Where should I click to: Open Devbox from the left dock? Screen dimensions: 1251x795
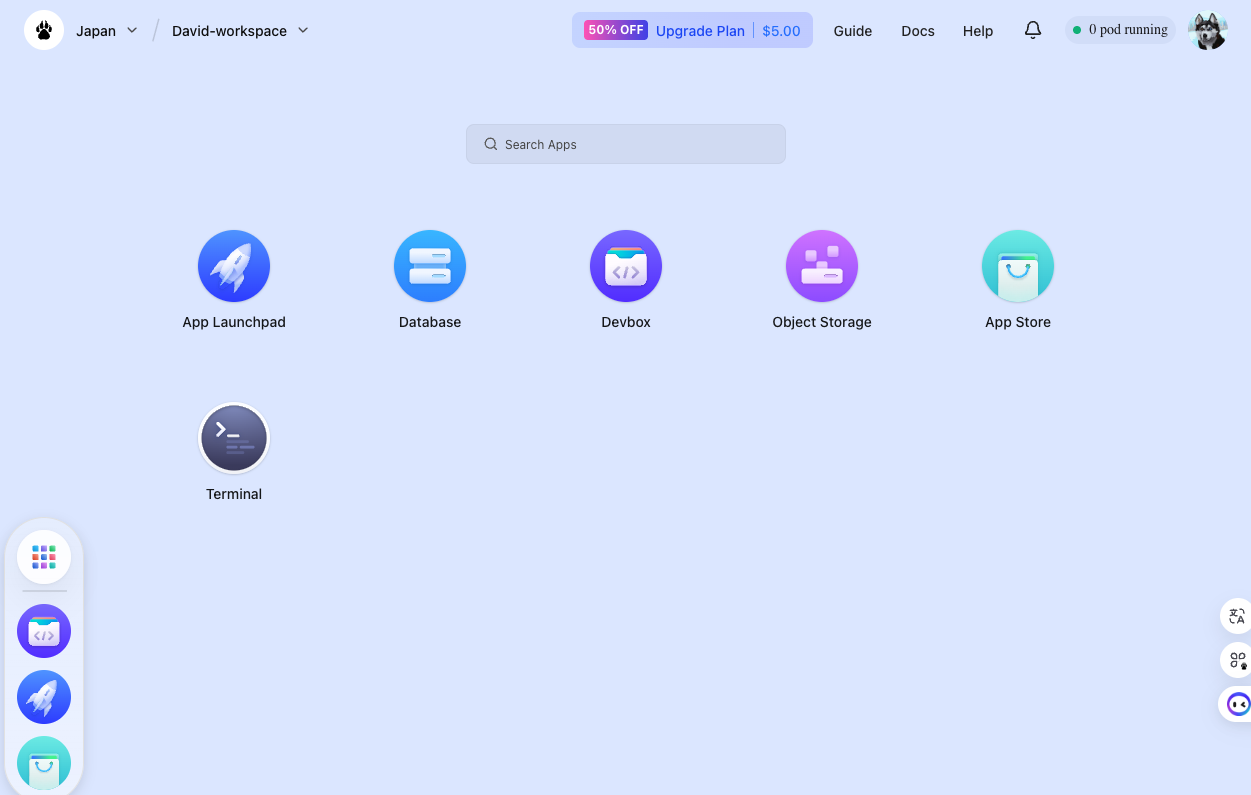click(x=44, y=631)
